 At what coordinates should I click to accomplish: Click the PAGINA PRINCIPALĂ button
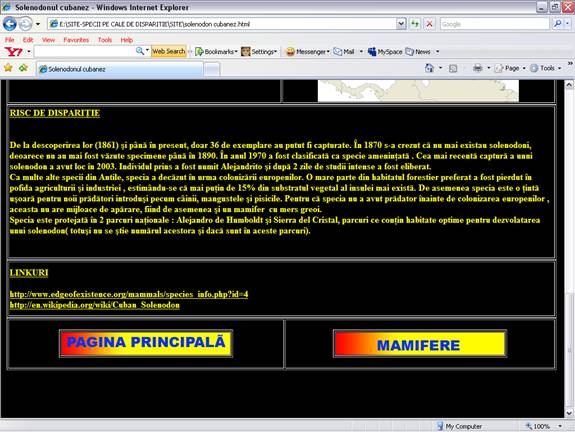146,343
